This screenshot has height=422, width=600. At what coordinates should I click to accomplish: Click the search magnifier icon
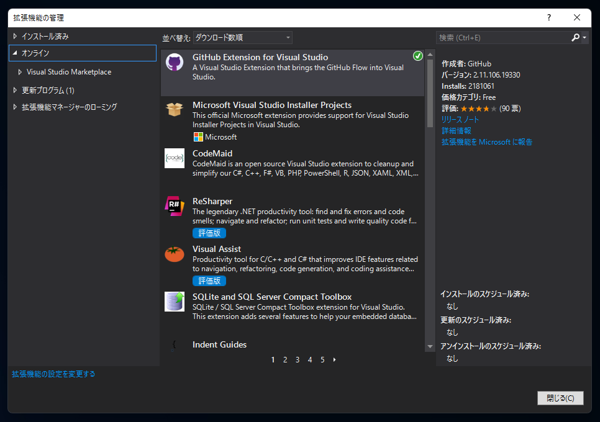tap(576, 37)
